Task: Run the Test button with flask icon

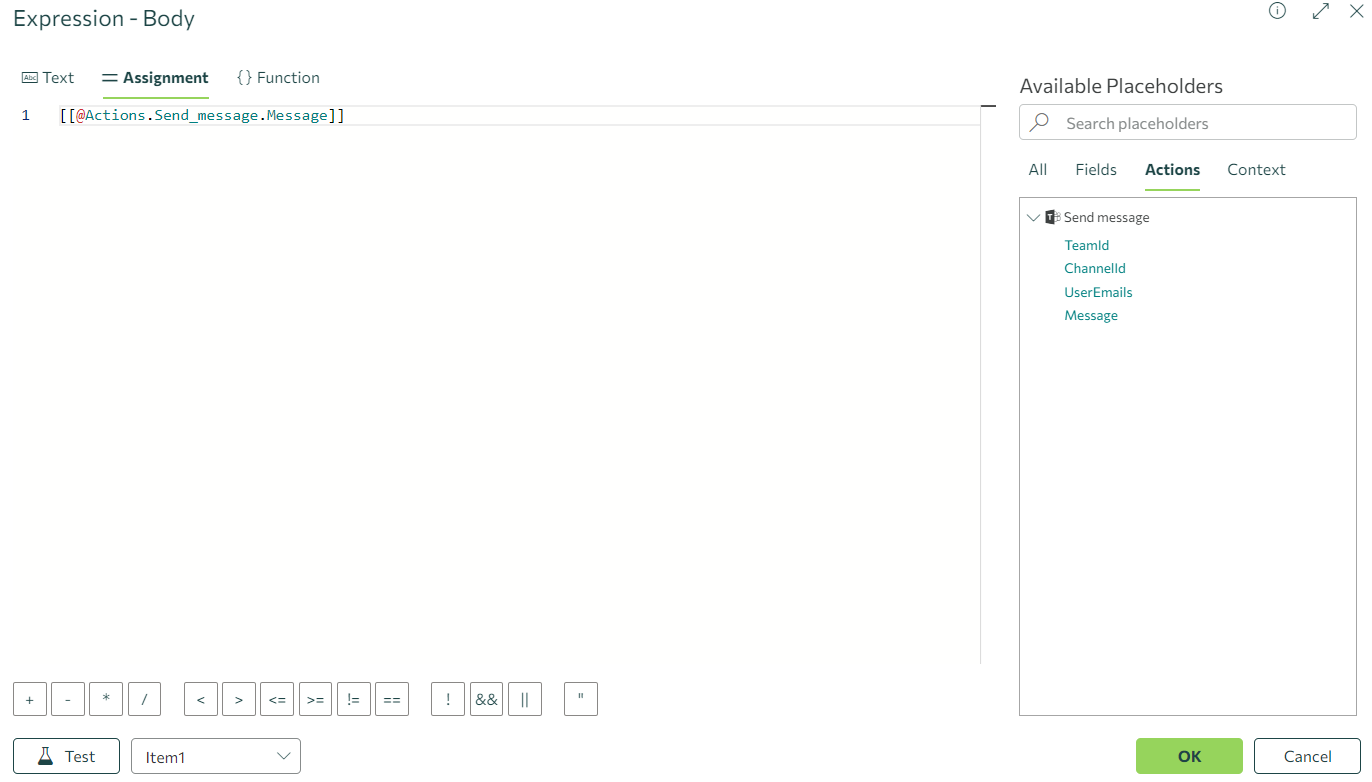Action: pos(66,756)
